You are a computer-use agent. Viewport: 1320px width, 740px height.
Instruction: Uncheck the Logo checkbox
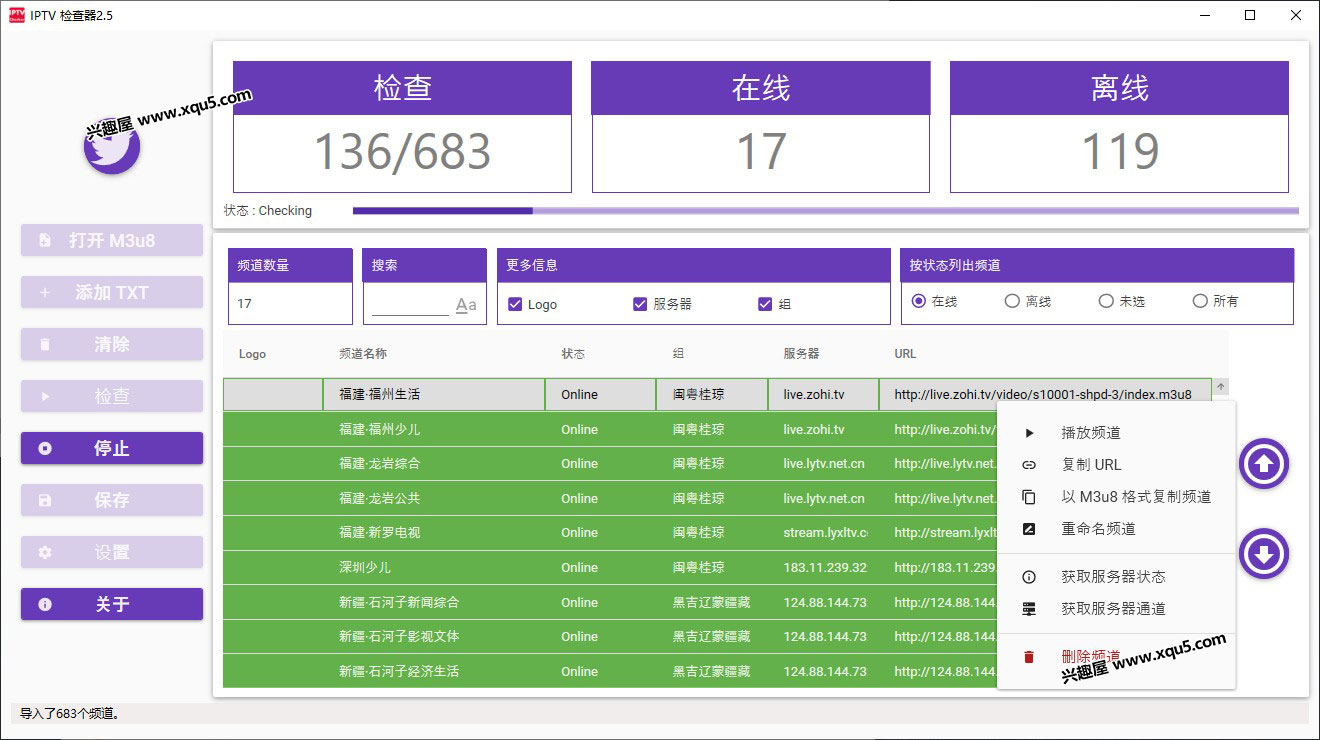516,304
